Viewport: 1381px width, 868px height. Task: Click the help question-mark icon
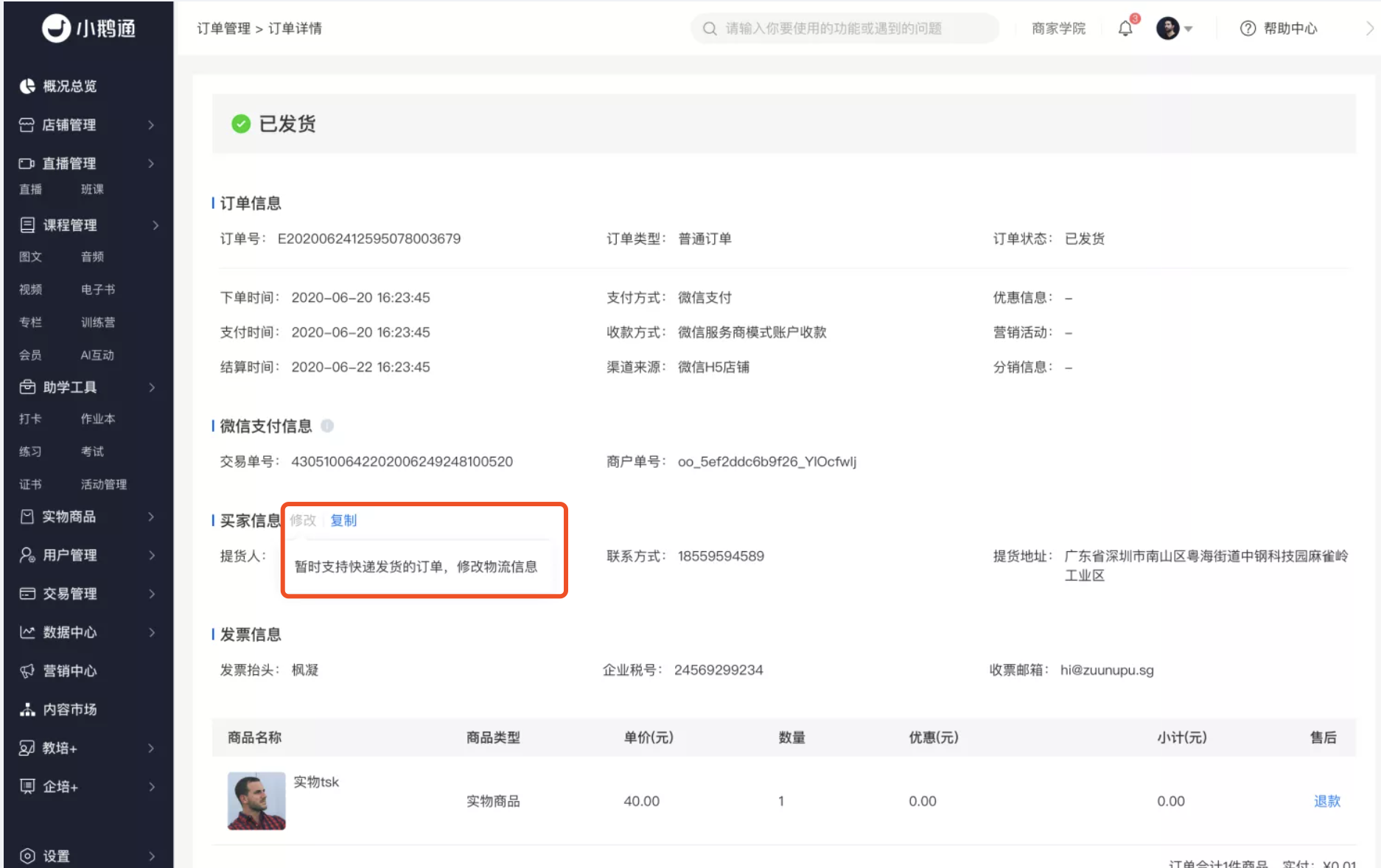pos(1248,29)
